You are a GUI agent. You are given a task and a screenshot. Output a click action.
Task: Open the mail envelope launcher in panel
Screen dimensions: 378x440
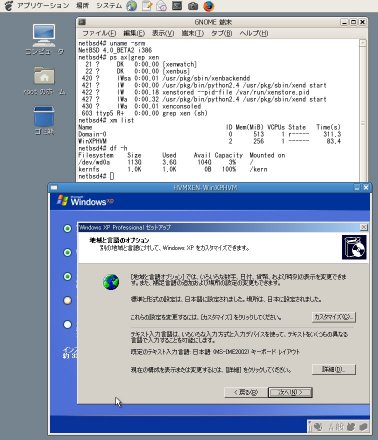click(162, 6)
